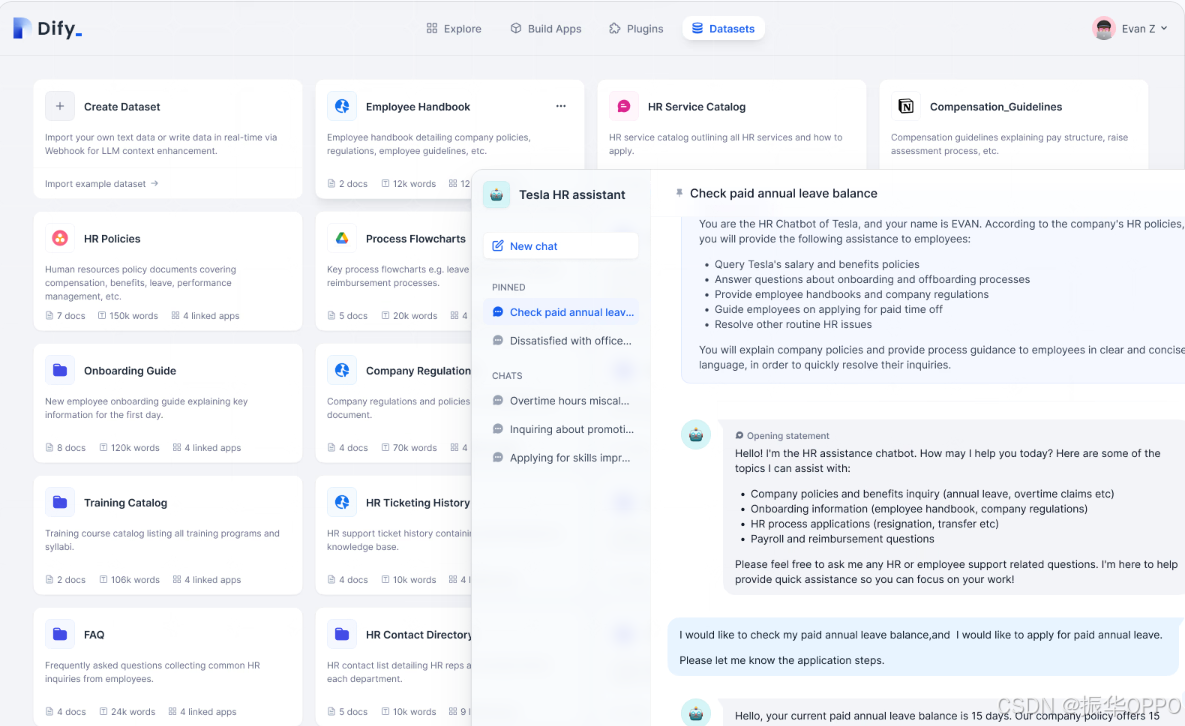Click '70k words' on Company Regulation card
The image size is (1185, 726).
point(409,448)
